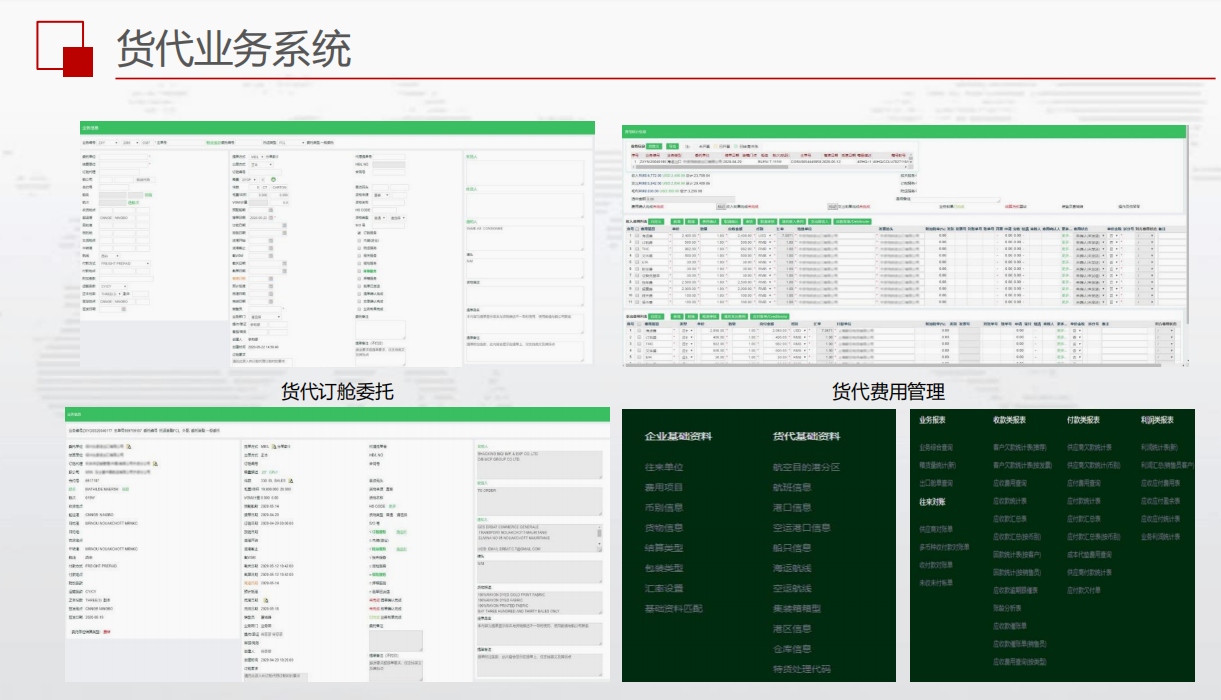This screenshot has height=700, width=1221.
Task: Choose 海运航线 from freight basic data
Action: point(792,568)
